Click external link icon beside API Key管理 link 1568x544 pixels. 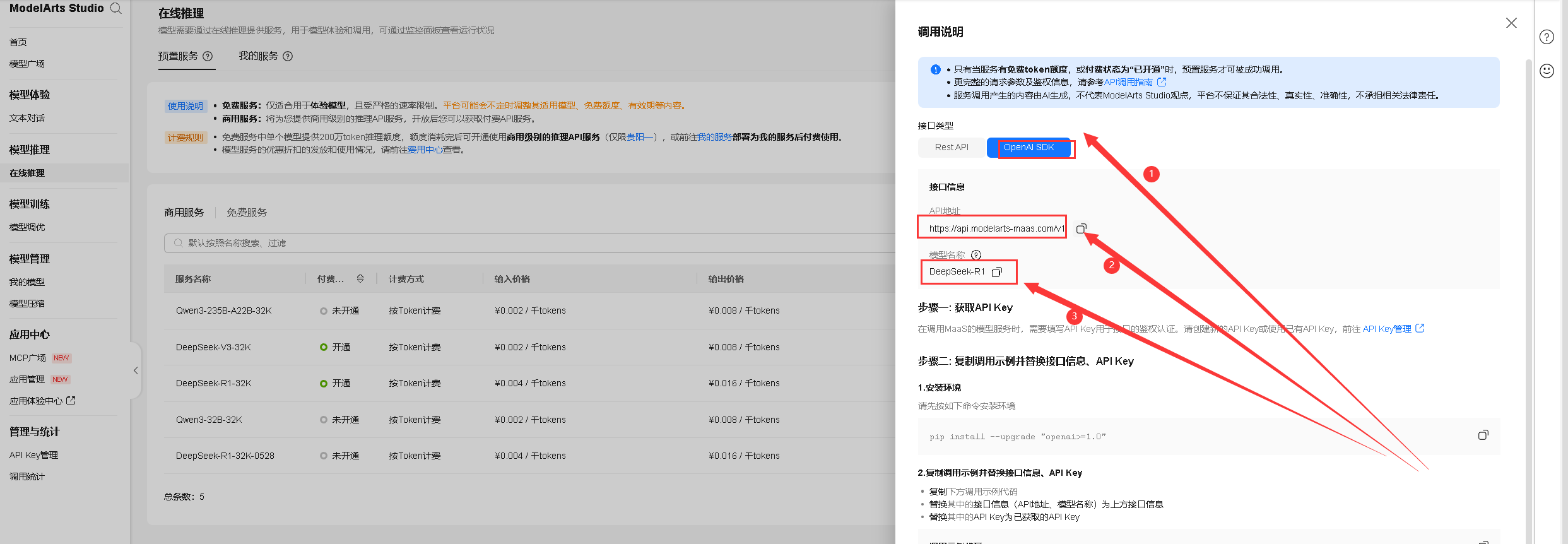(x=1420, y=328)
